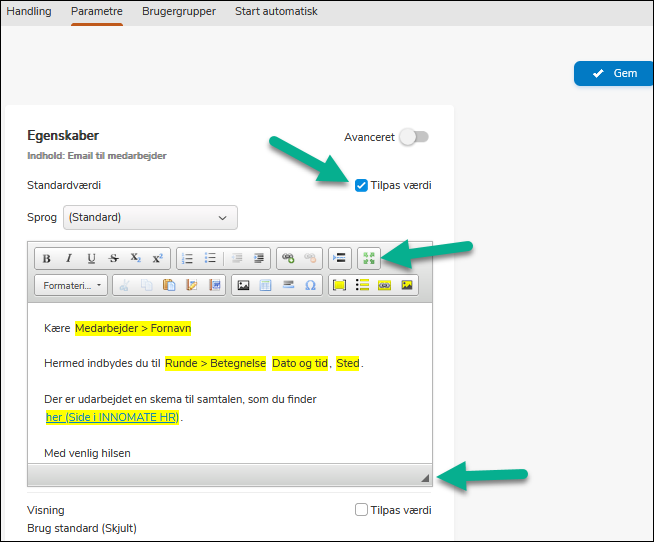Uncheck Tilpas værdi for Standardværdi
This screenshot has height=542, width=654.
pos(361,185)
